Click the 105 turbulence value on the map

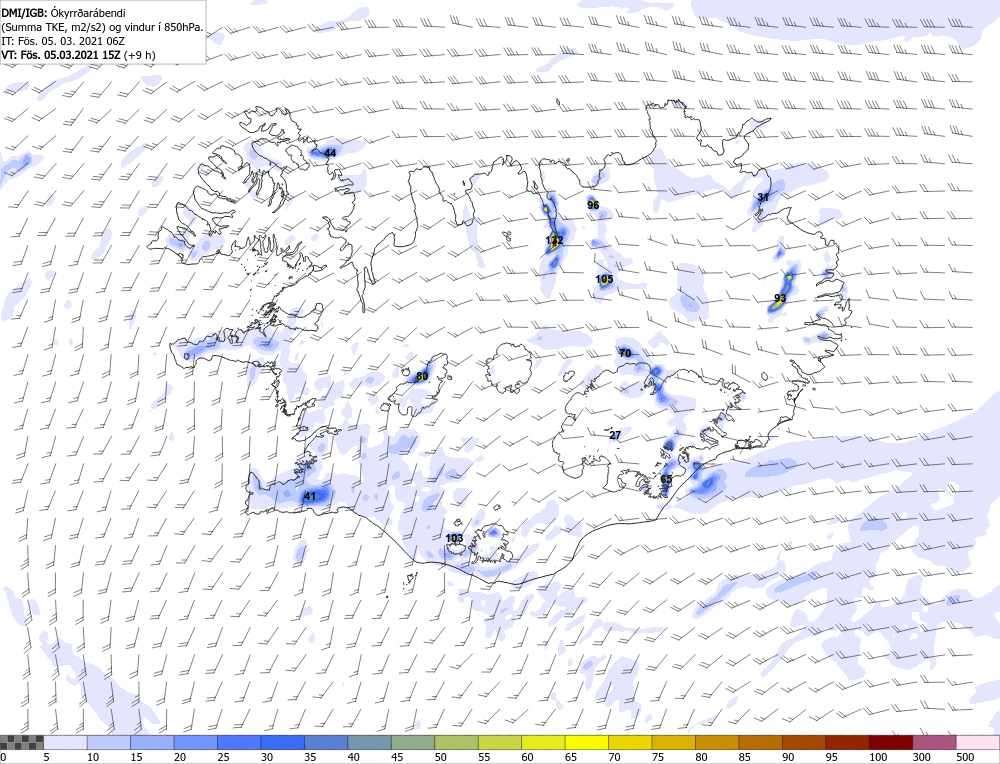pyautogui.click(x=604, y=279)
